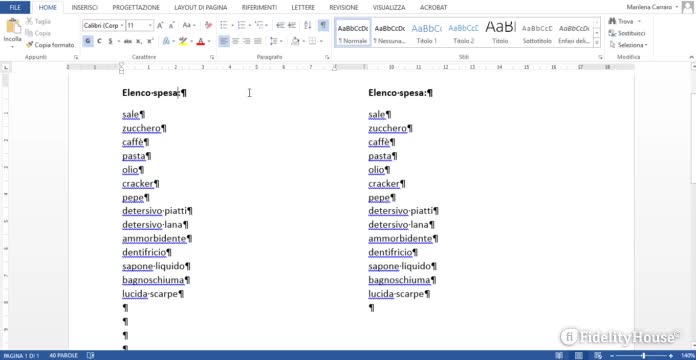Open the font size dropdown
The image size is (696, 360).
[x=150, y=26]
